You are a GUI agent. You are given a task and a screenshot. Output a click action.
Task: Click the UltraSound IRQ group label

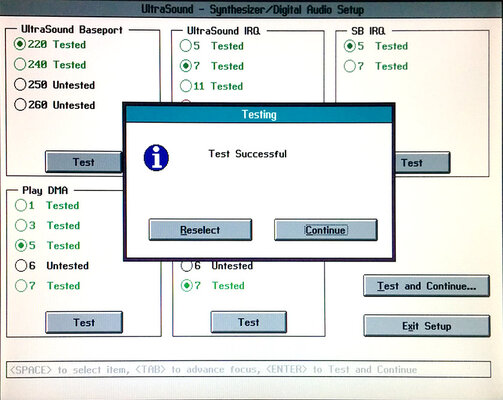coord(223,31)
